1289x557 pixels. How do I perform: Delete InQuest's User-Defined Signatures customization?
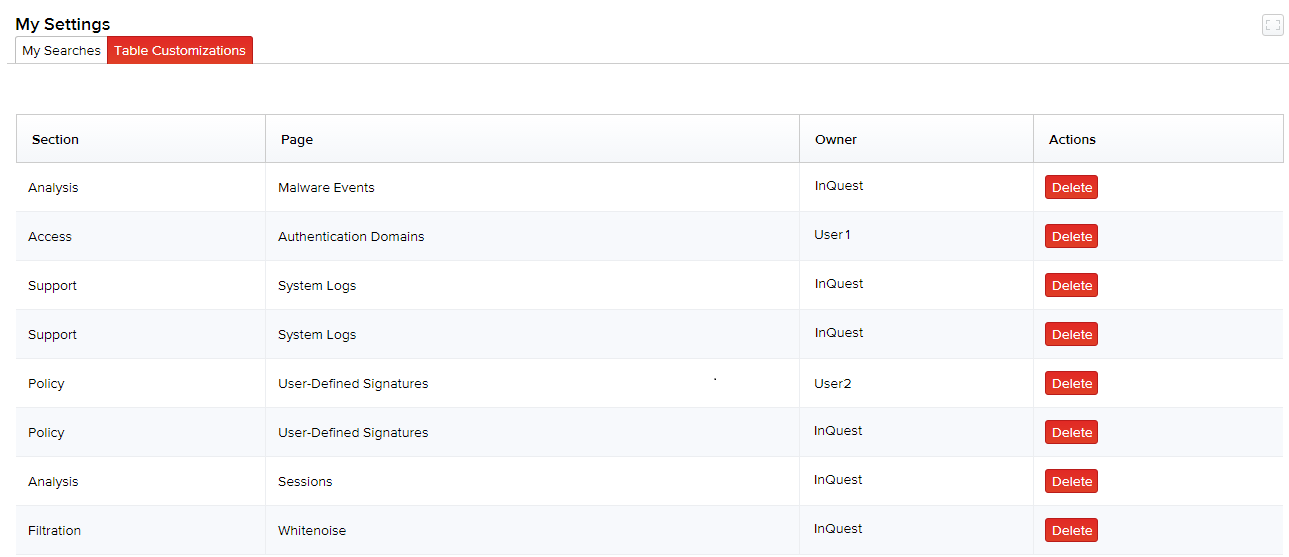click(1071, 433)
